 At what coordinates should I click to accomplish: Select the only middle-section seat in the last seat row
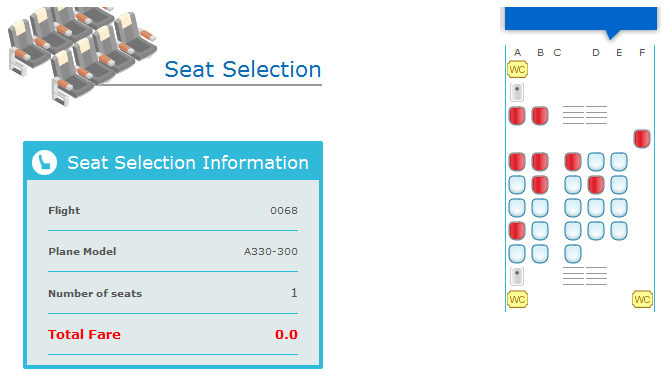573,254
